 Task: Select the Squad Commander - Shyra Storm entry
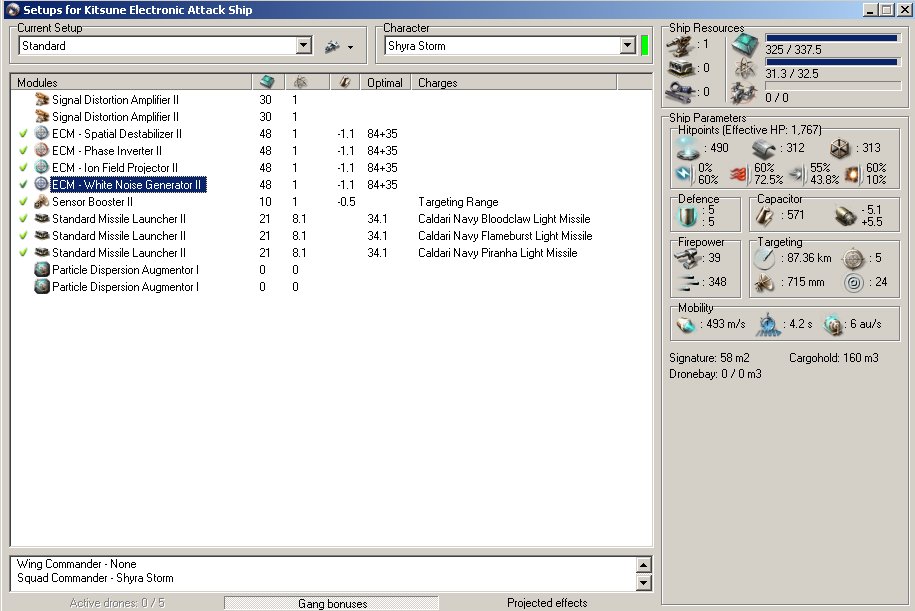[x=95, y=578]
